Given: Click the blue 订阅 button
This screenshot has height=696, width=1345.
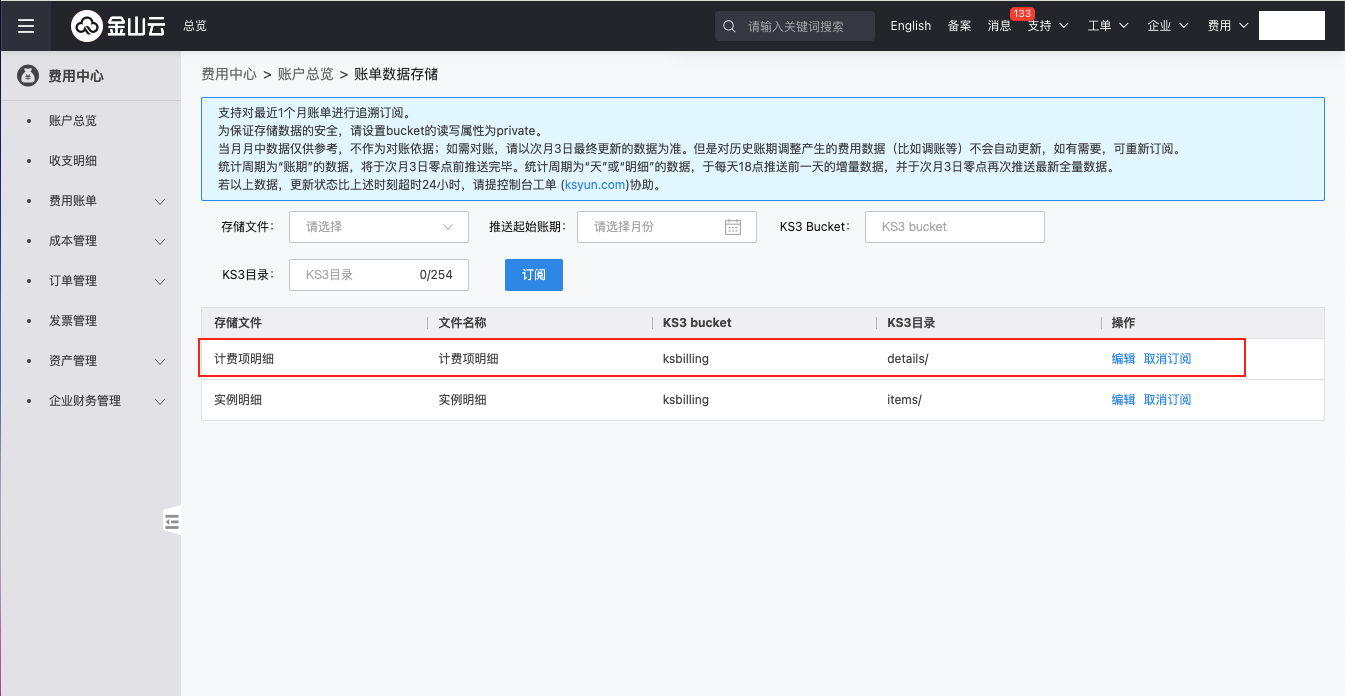Looking at the screenshot, I should (533, 275).
